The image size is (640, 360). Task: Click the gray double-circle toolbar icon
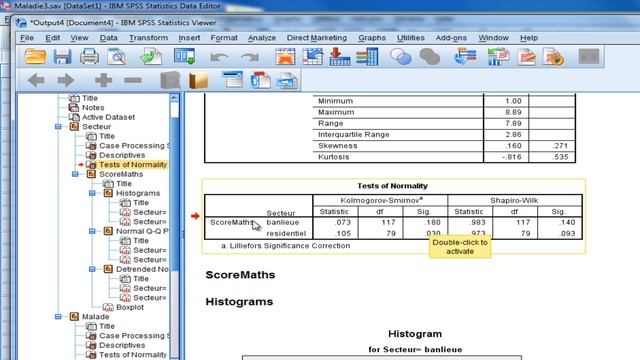(430, 56)
